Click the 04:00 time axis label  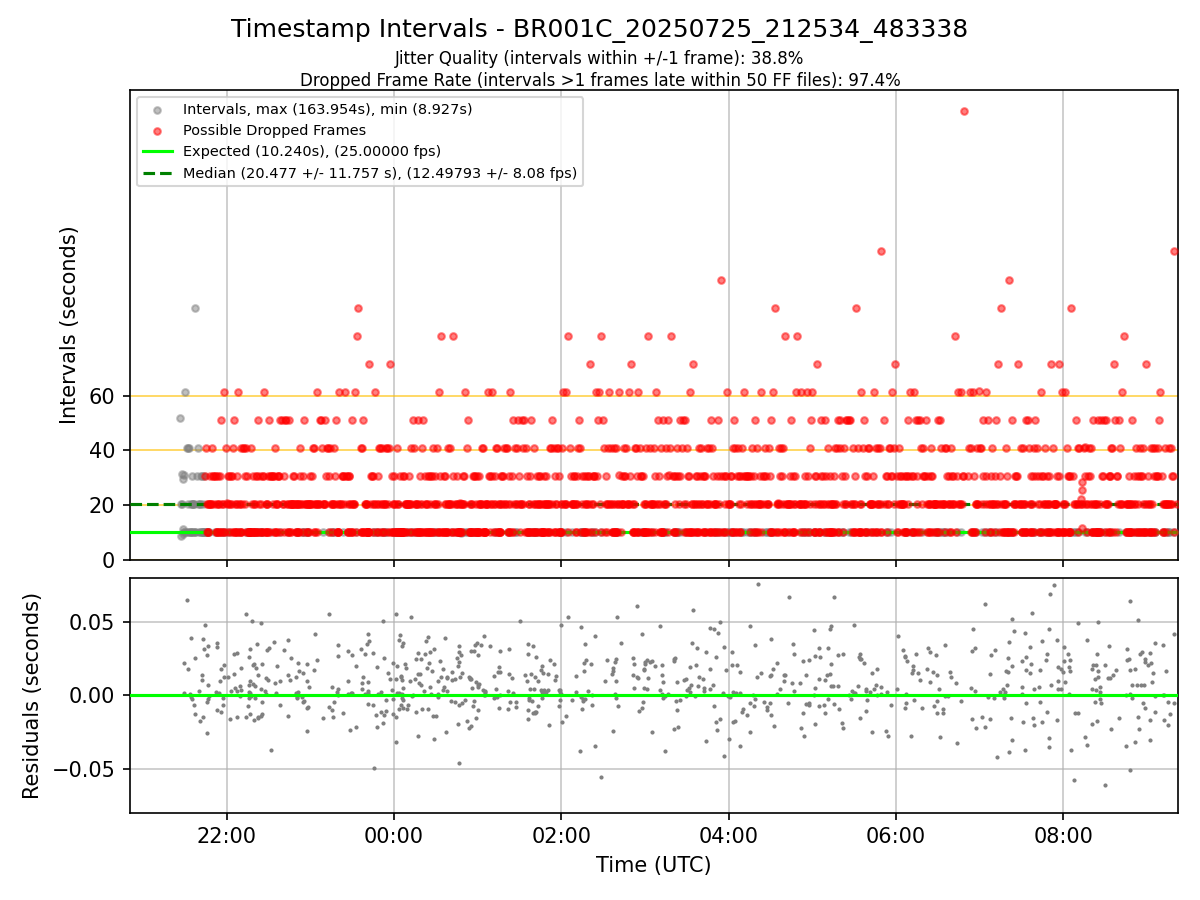728,834
